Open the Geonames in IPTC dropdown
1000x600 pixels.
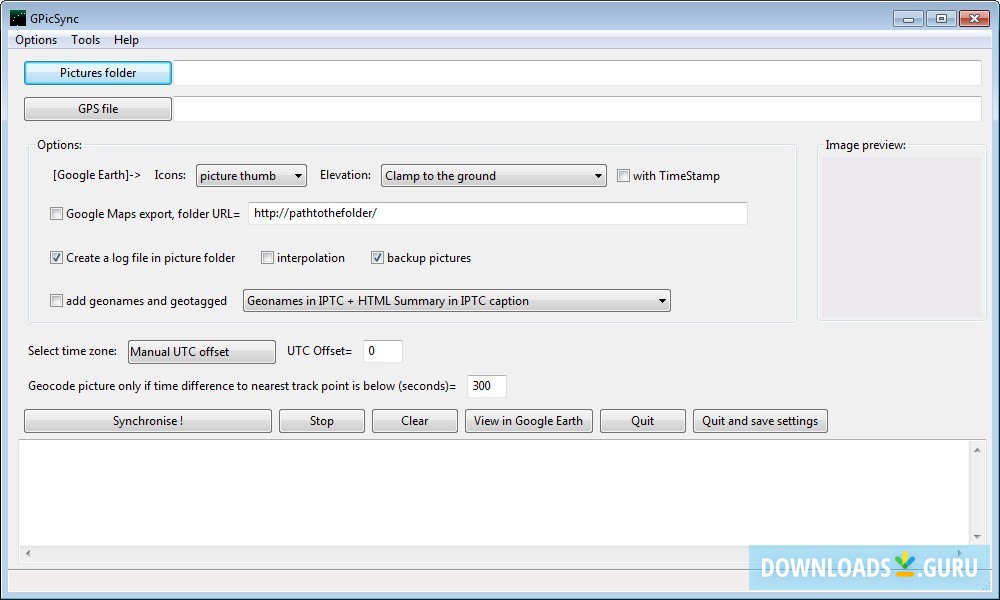point(457,300)
